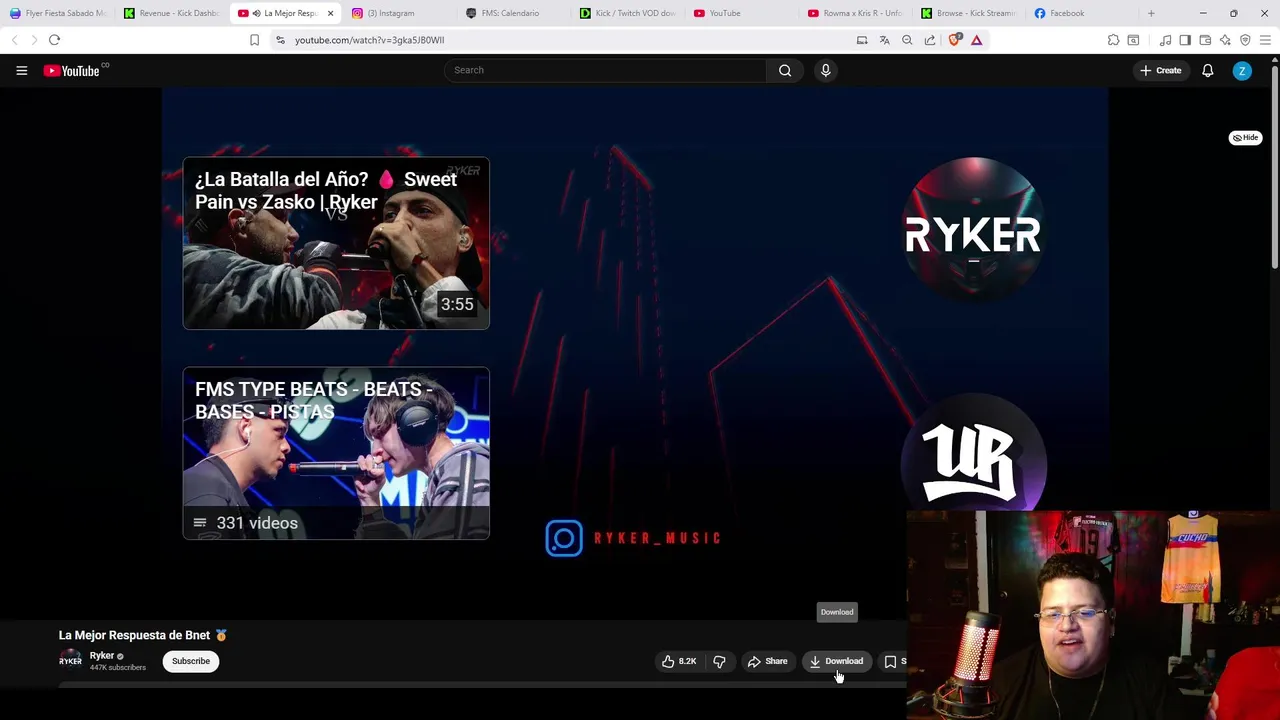Open the Brave main menu hamburger
The height and width of the screenshot is (720, 1280).
click(x=1265, y=40)
